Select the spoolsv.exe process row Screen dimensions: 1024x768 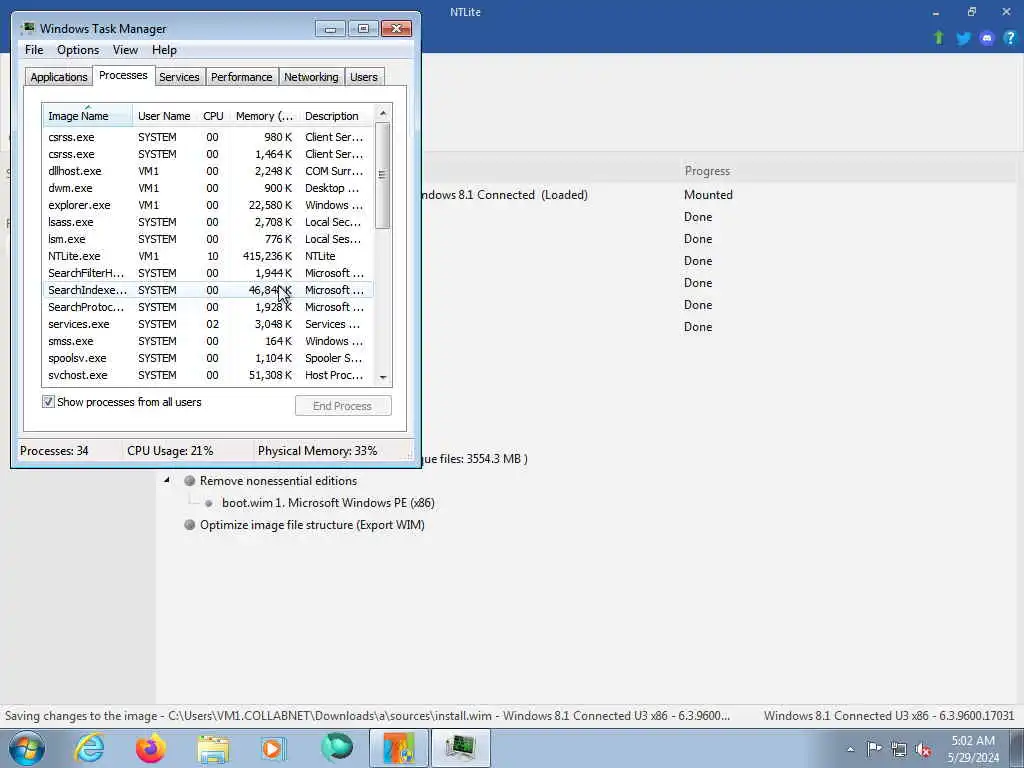pos(208,358)
